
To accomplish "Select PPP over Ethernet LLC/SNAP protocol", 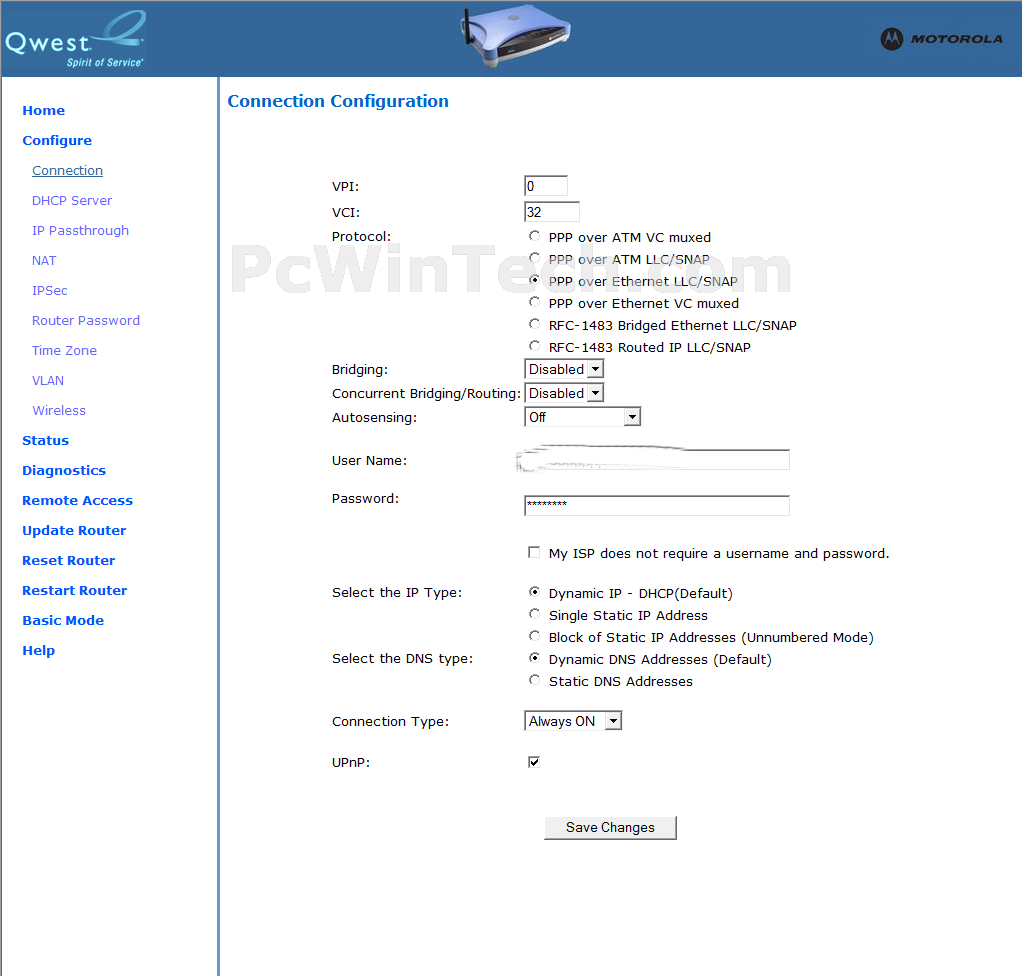I will [x=534, y=280].
